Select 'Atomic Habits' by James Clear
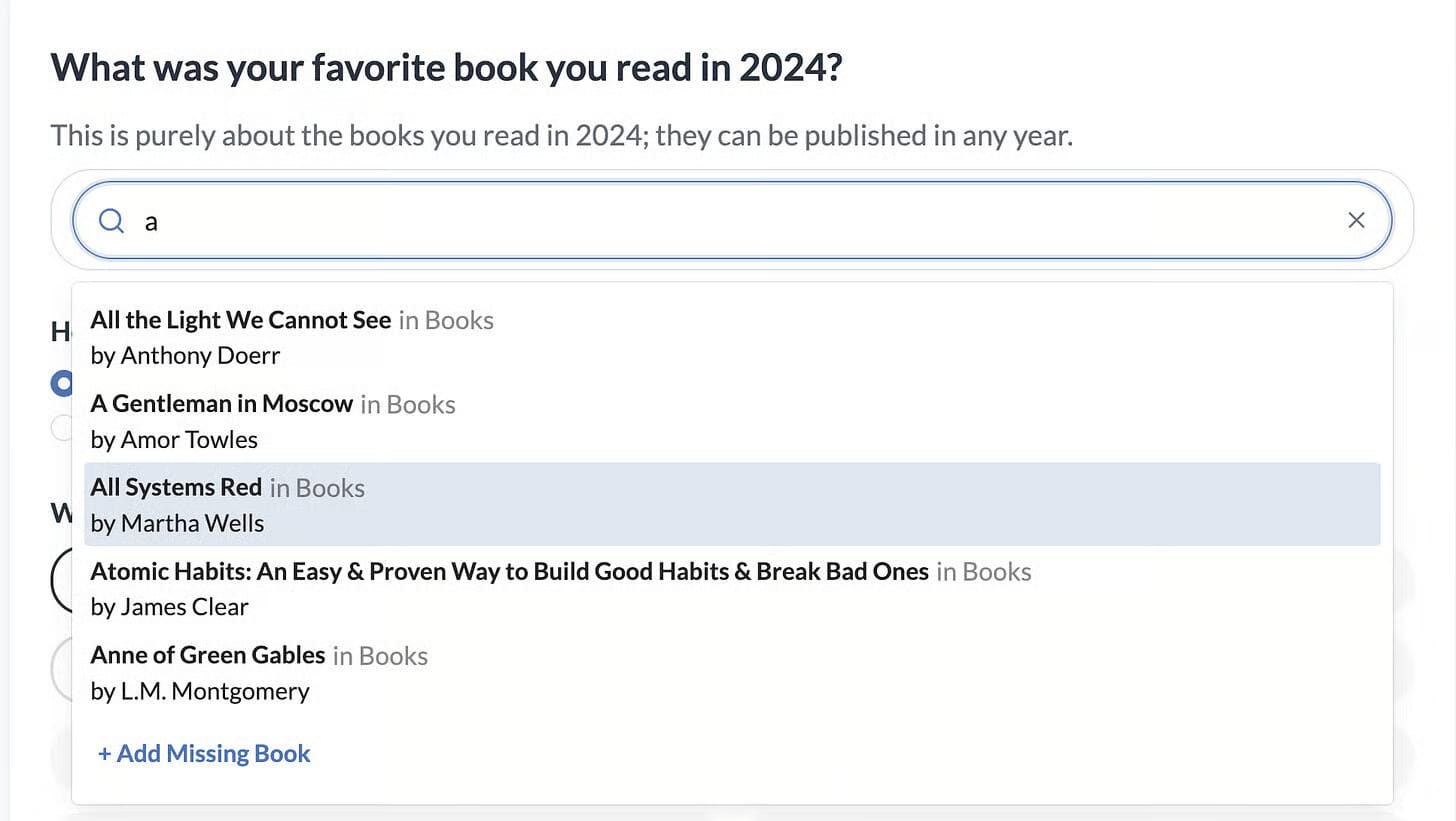1456x821 pixels. click(509, 571)
